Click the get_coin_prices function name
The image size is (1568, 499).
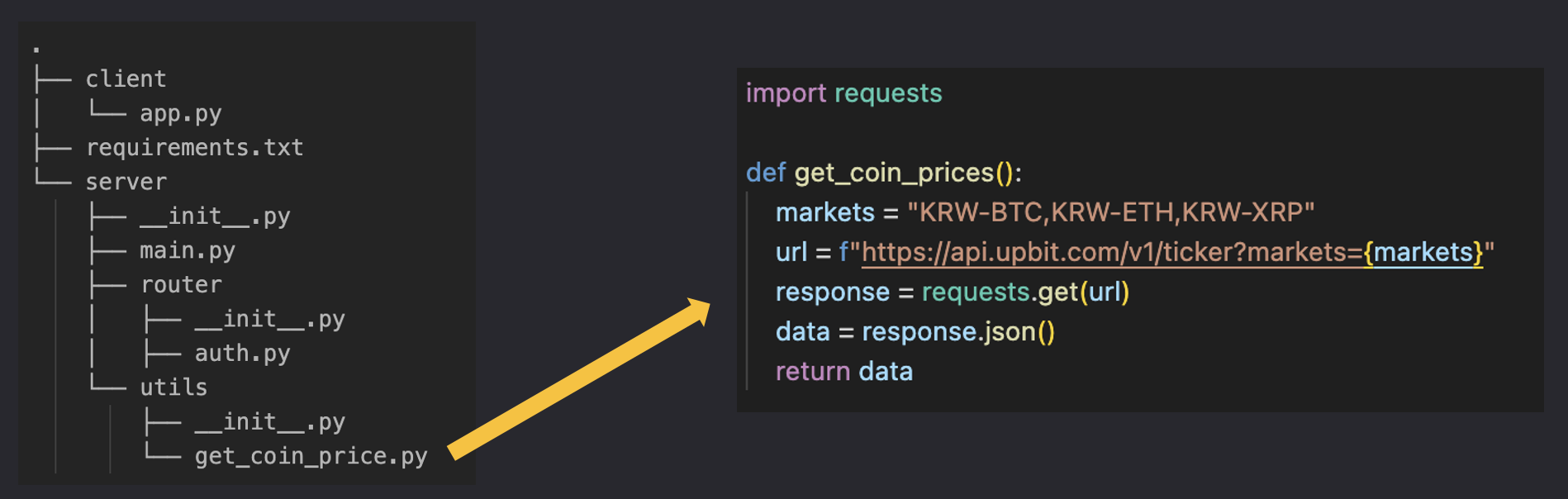894,173
